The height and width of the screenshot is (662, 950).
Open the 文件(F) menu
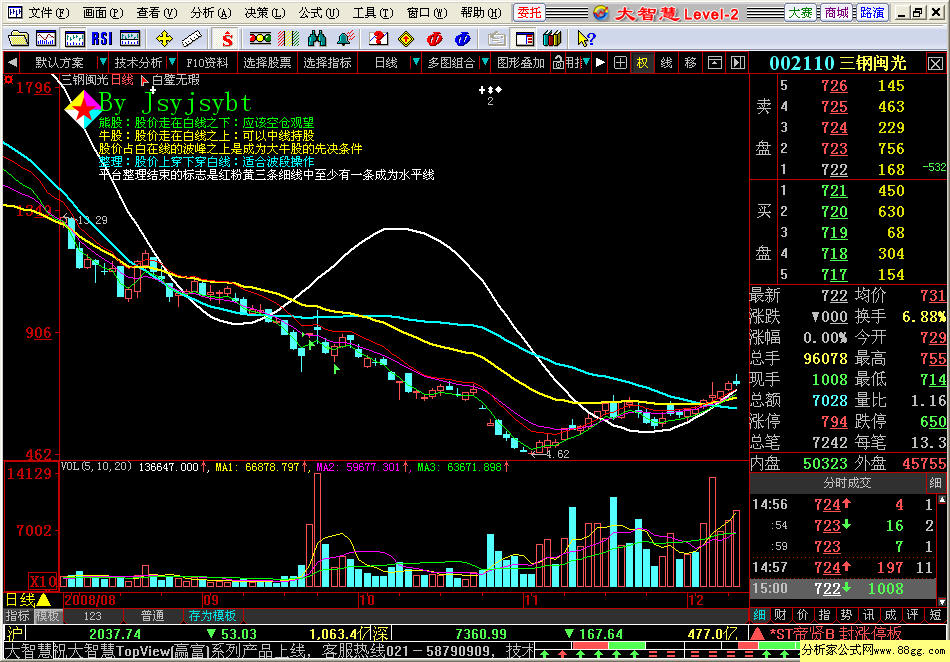(x=49, y=12)
